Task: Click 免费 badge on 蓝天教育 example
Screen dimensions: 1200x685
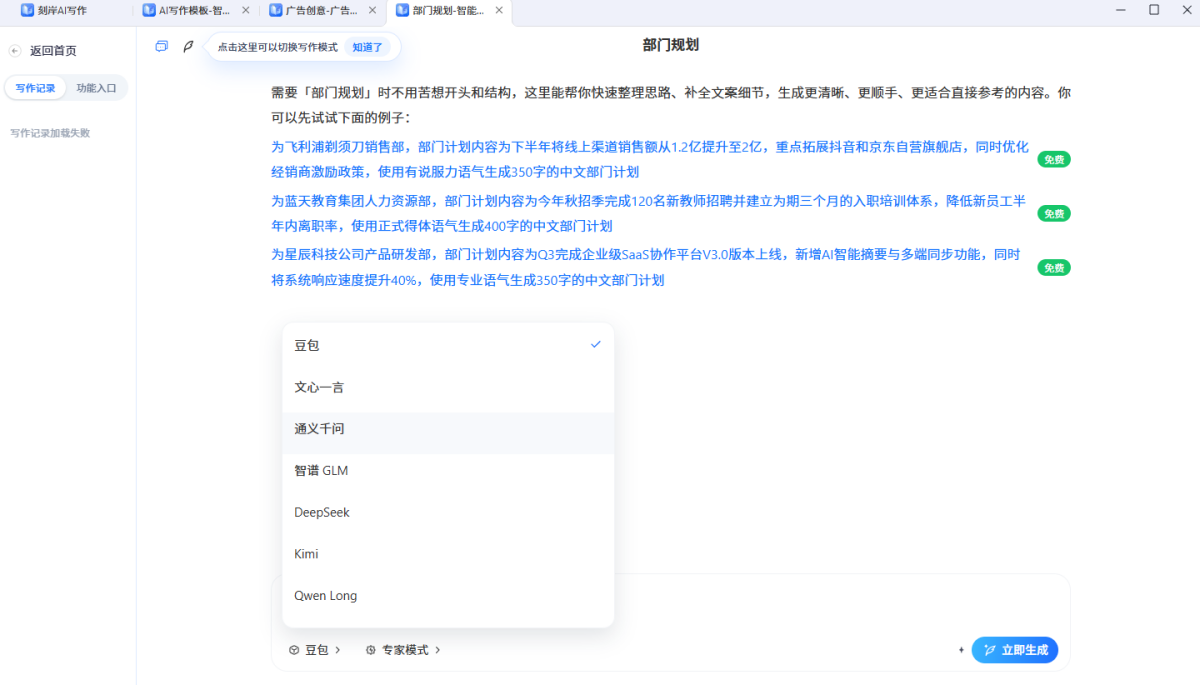Action: [1054, 214]
